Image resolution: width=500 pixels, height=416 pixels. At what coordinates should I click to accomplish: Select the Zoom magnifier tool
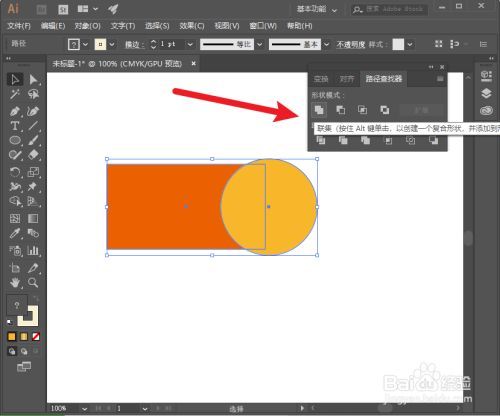click(x=33, y=283)
